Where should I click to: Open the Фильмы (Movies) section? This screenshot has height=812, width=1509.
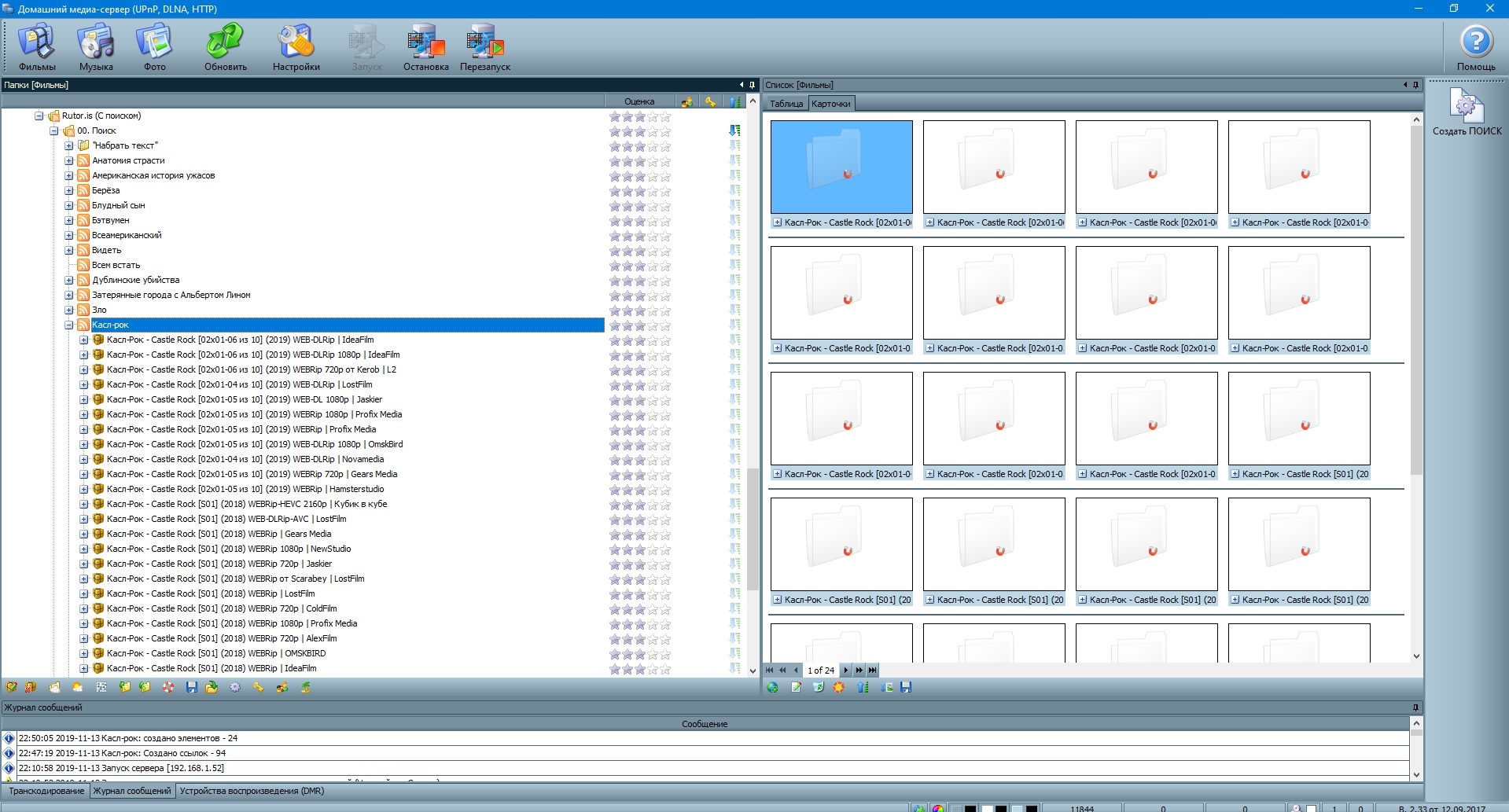(36, 47)
